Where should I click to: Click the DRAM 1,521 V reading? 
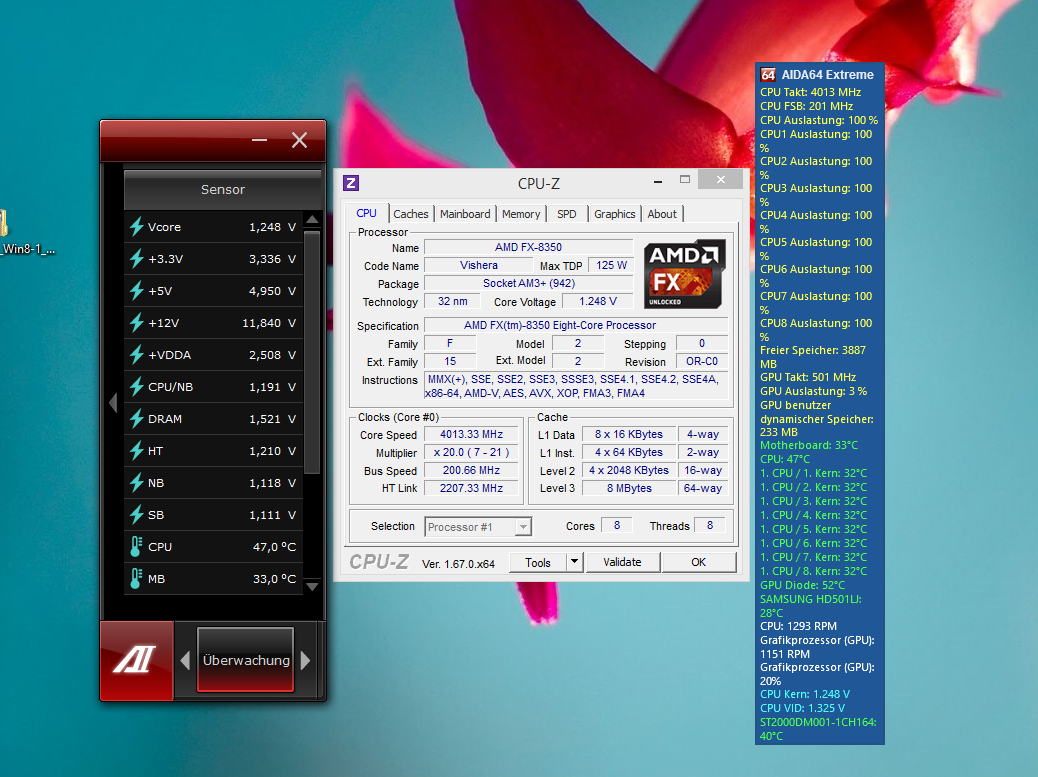click(272, 419)
